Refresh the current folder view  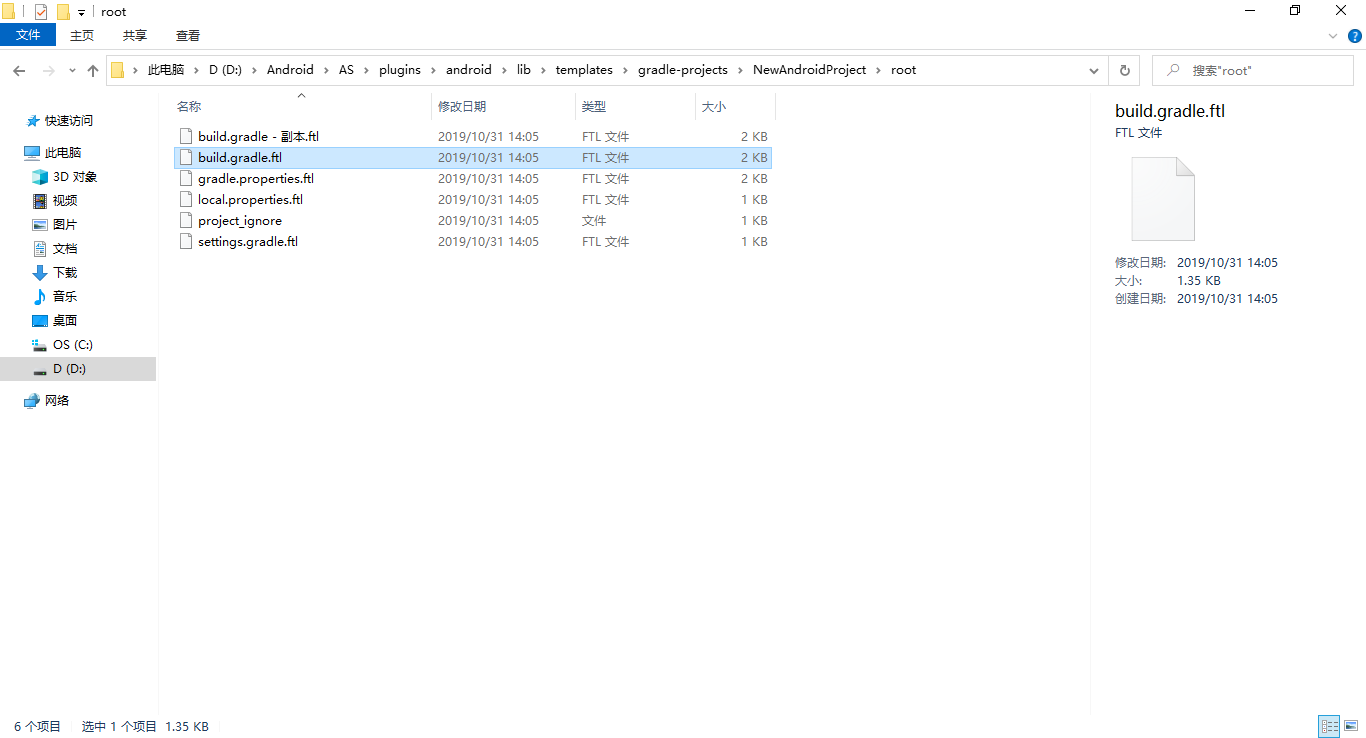tap(1124, 71)
